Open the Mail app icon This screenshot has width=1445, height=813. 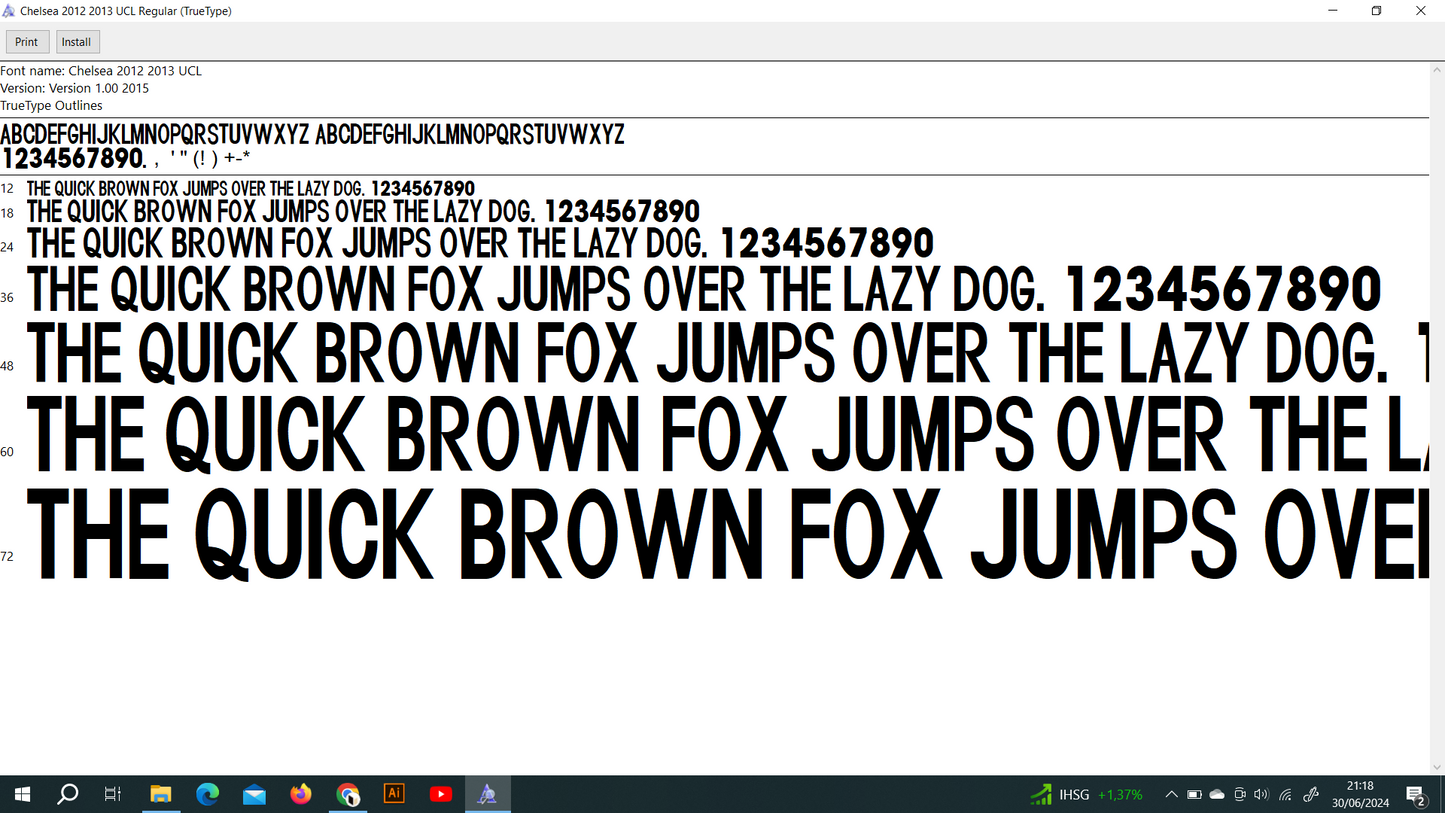pyautogui.click(x=254, y=794)
